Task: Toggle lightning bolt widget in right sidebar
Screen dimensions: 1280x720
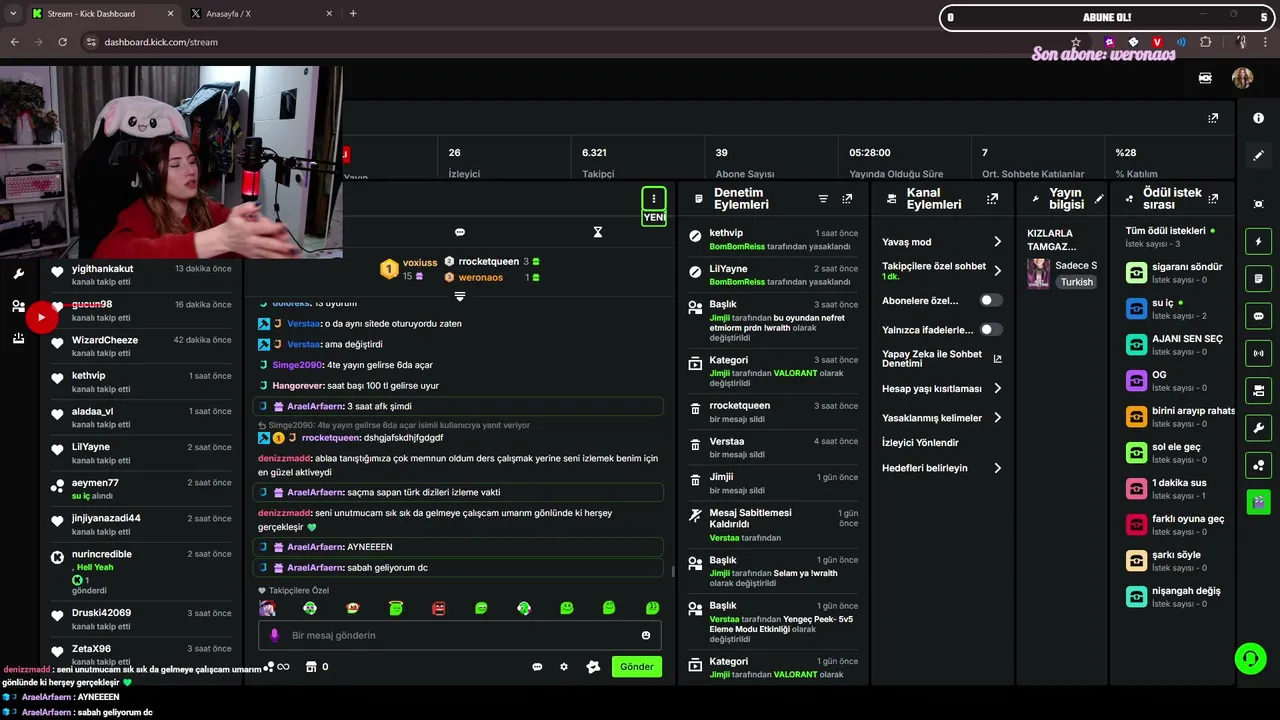Action: tap(1259, 241)
